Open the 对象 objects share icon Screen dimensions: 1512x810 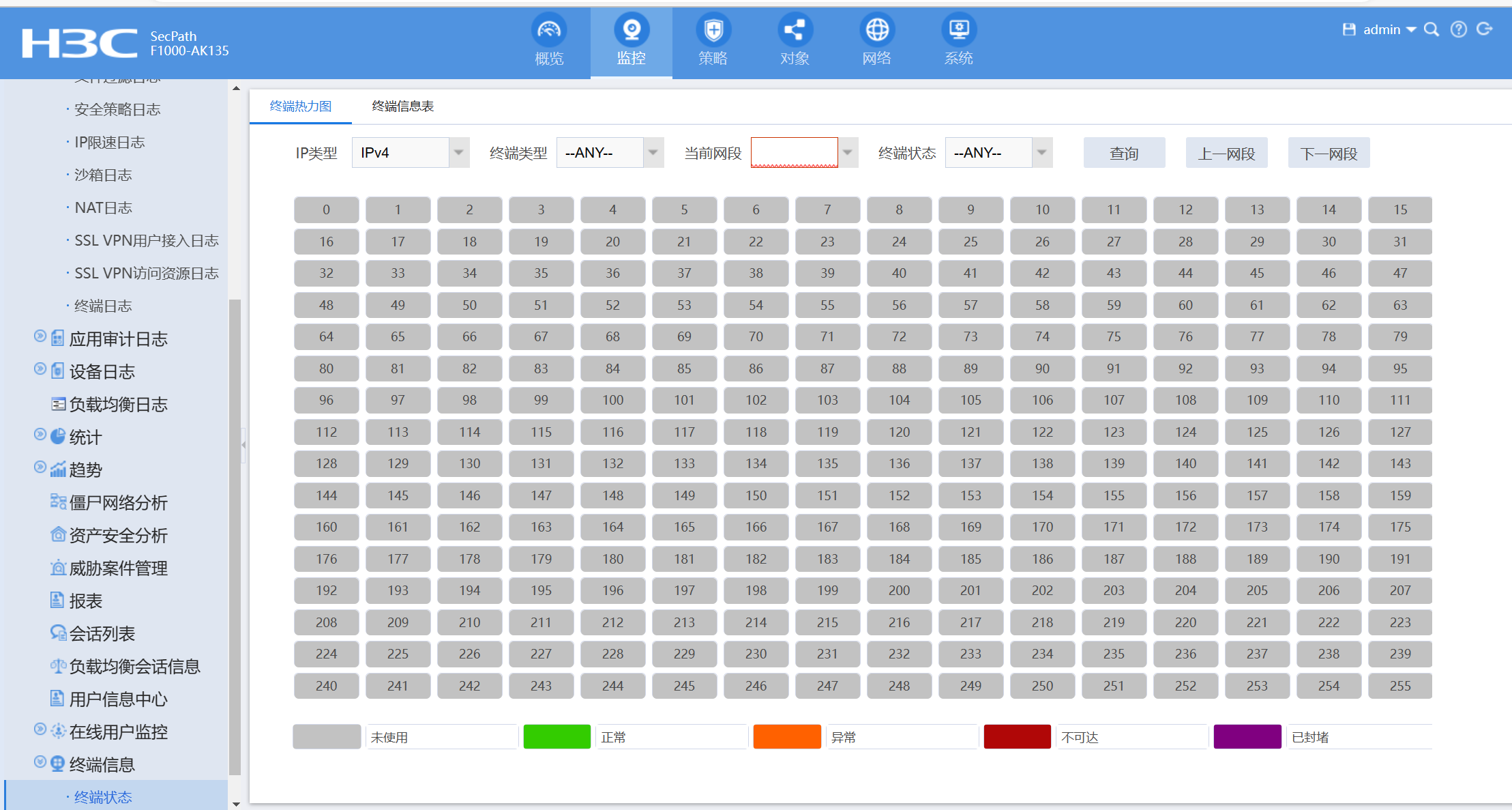coord(795,31)
